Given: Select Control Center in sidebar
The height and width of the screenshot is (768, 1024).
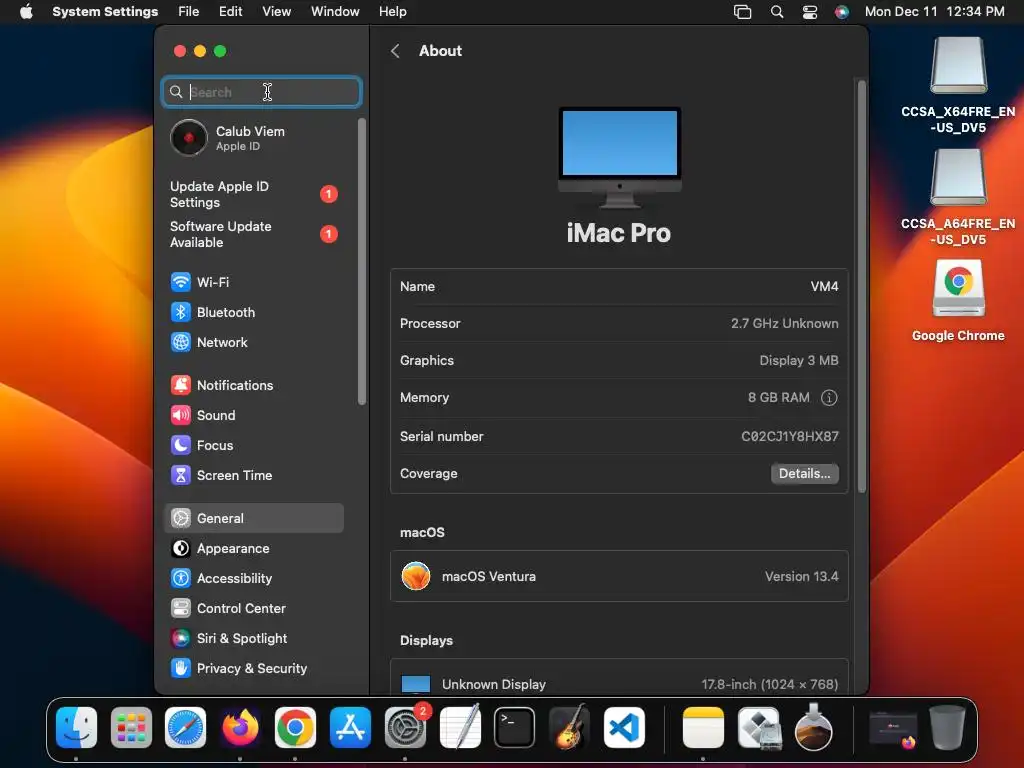Looking at the screenshot, I should [254, 609].
